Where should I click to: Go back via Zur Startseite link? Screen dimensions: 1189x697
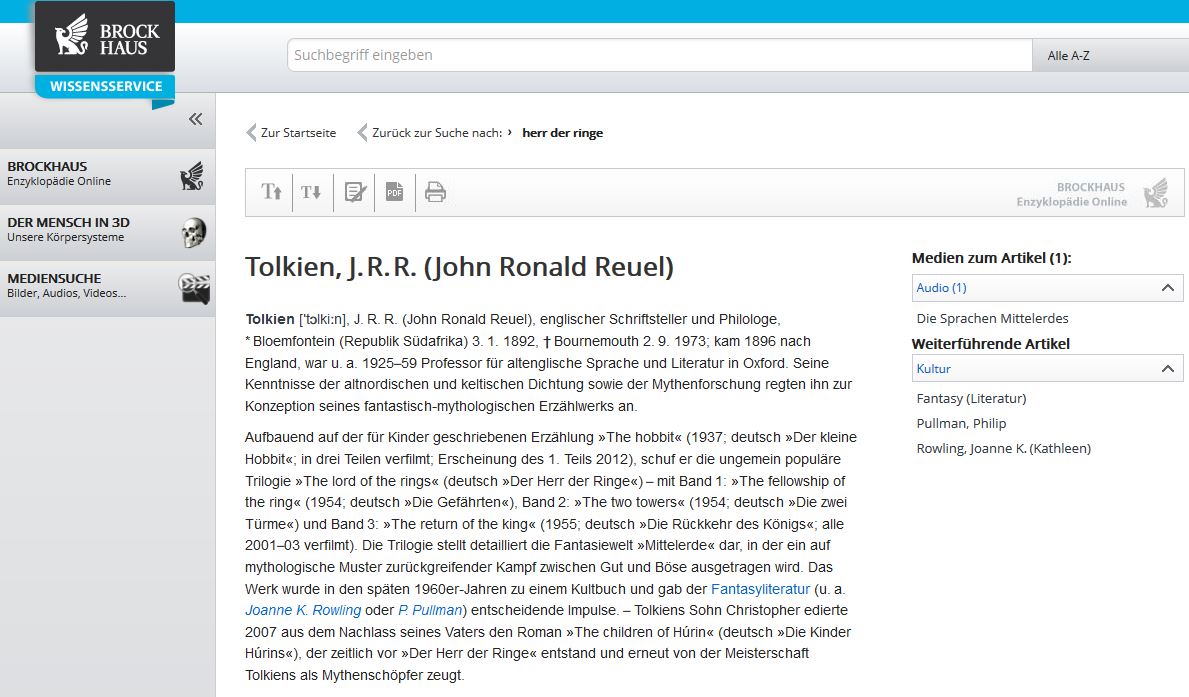[297, 133]
